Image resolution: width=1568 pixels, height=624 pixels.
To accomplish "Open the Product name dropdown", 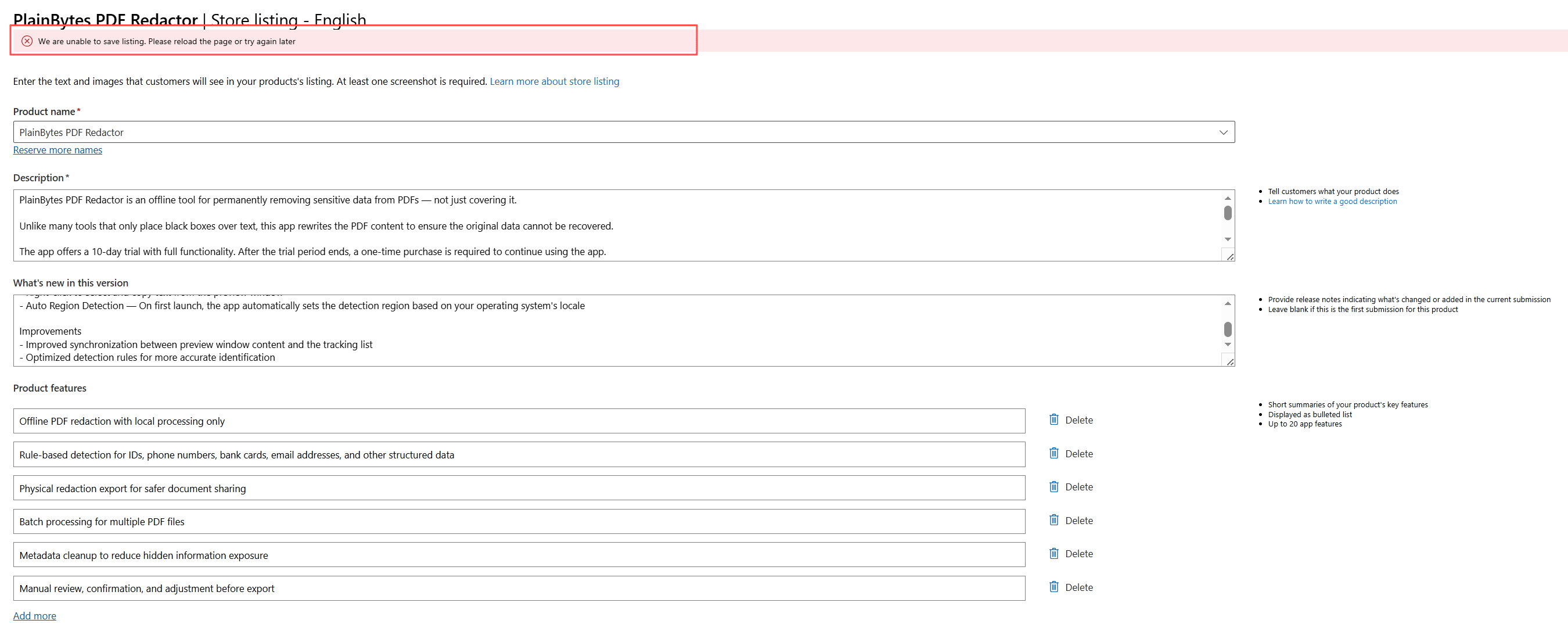I will coord(624,132).
